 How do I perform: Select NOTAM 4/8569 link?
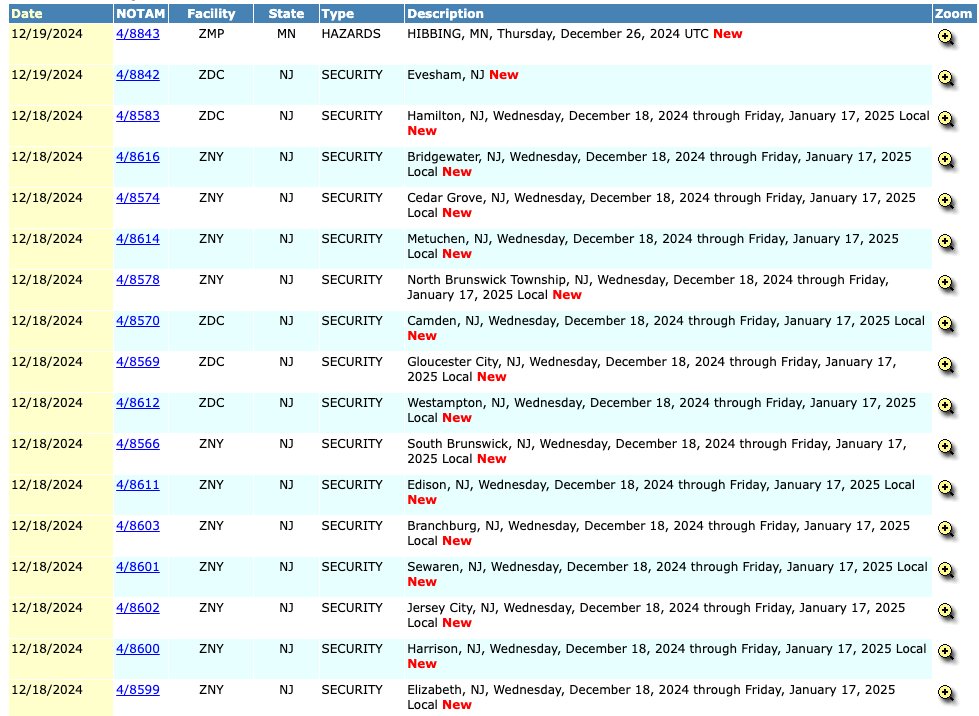(x=138, y=362)
